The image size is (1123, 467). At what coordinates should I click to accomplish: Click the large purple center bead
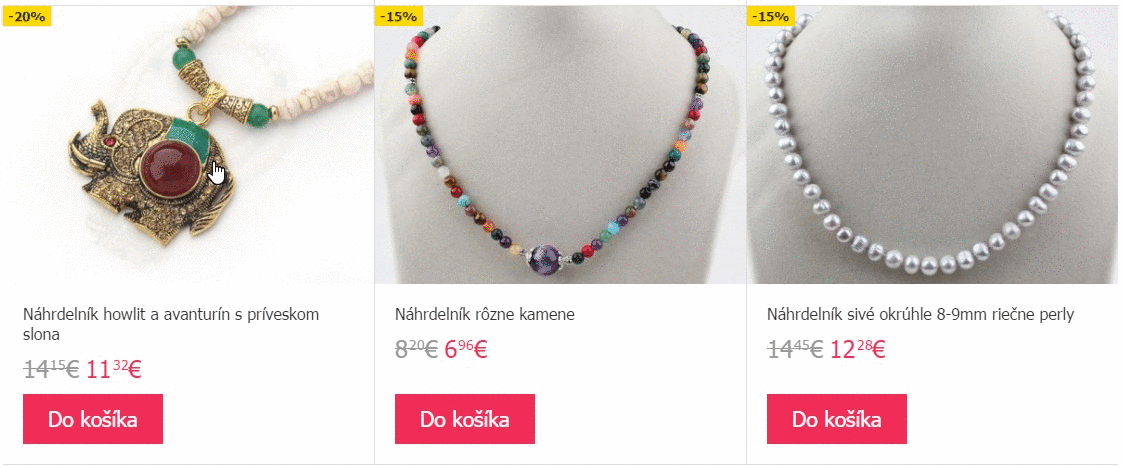click(547, 257)
